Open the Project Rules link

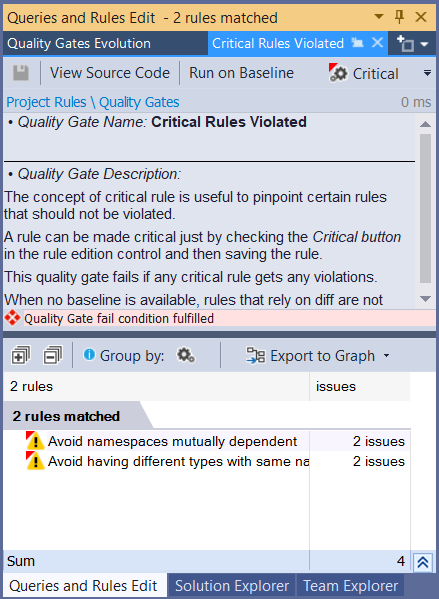coord(46,102)
